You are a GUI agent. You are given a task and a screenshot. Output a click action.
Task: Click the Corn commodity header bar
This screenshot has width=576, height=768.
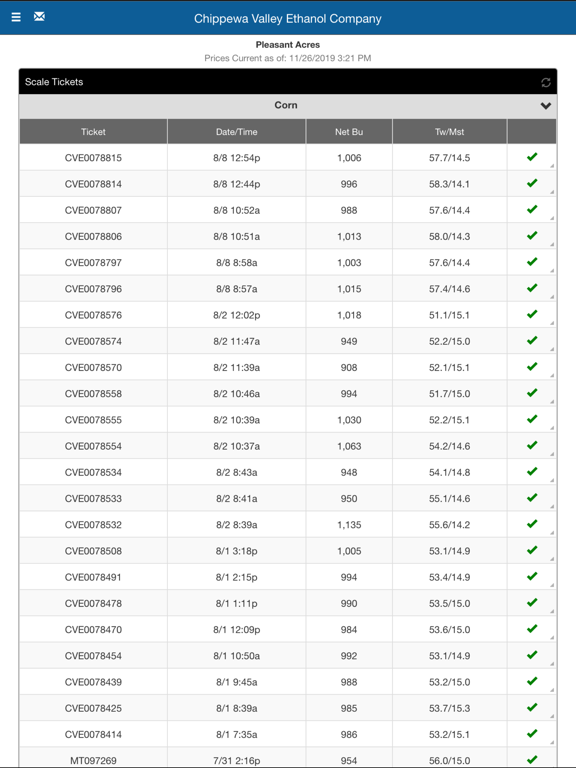click(x=288, y=106)
